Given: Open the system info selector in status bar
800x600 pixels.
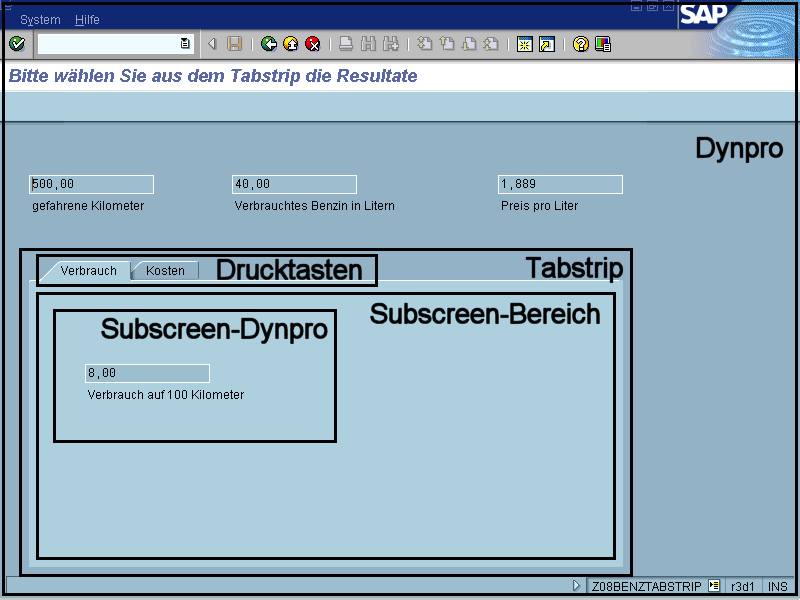Looking at the screenshot, I should pyautogui.click(x=714, y=586).
